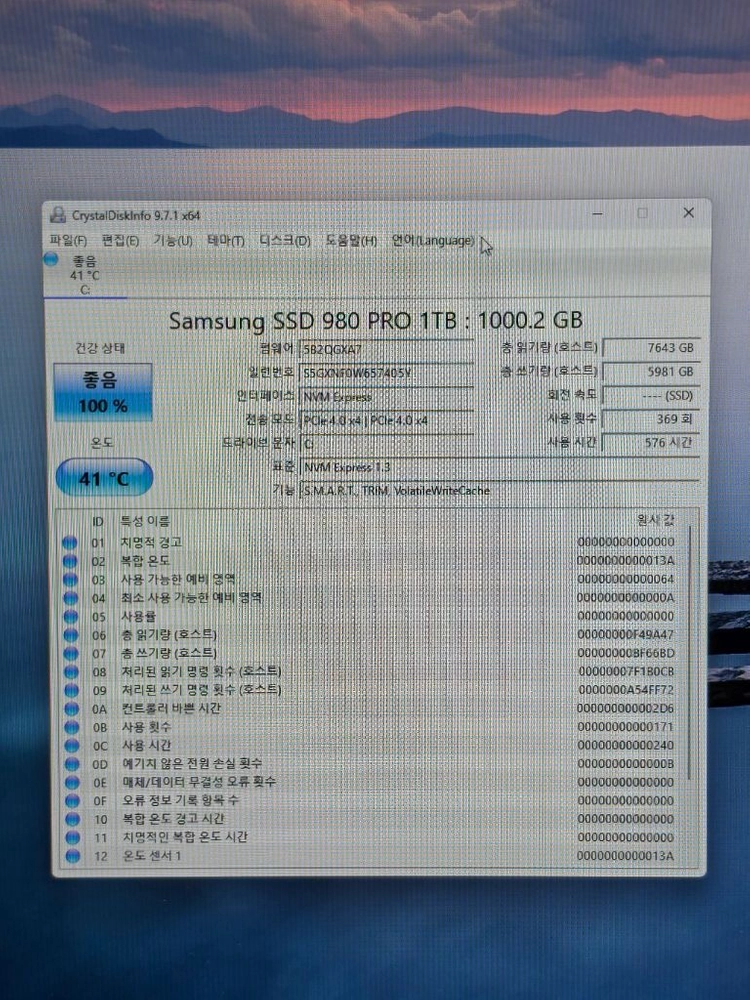Click the 사용 횟수 value 369 회
750x1000 pixels.
[651, 419]
